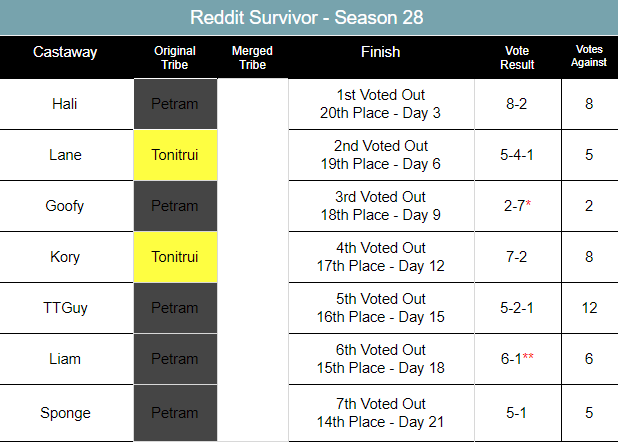This screenshot has width=618, height=445.
Task: Open castaway Goofy's name cell
Action: (65, 206)
